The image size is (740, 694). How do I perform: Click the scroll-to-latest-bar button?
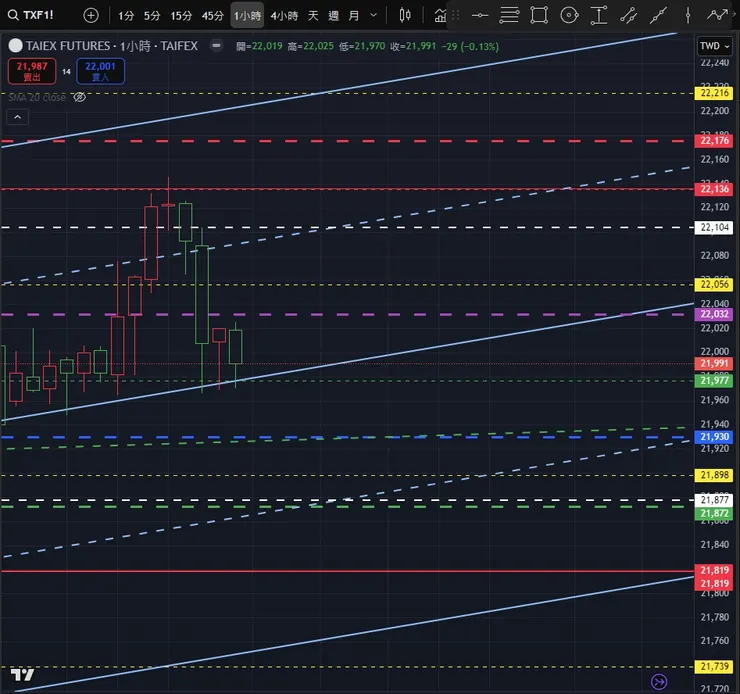(659, 681)
